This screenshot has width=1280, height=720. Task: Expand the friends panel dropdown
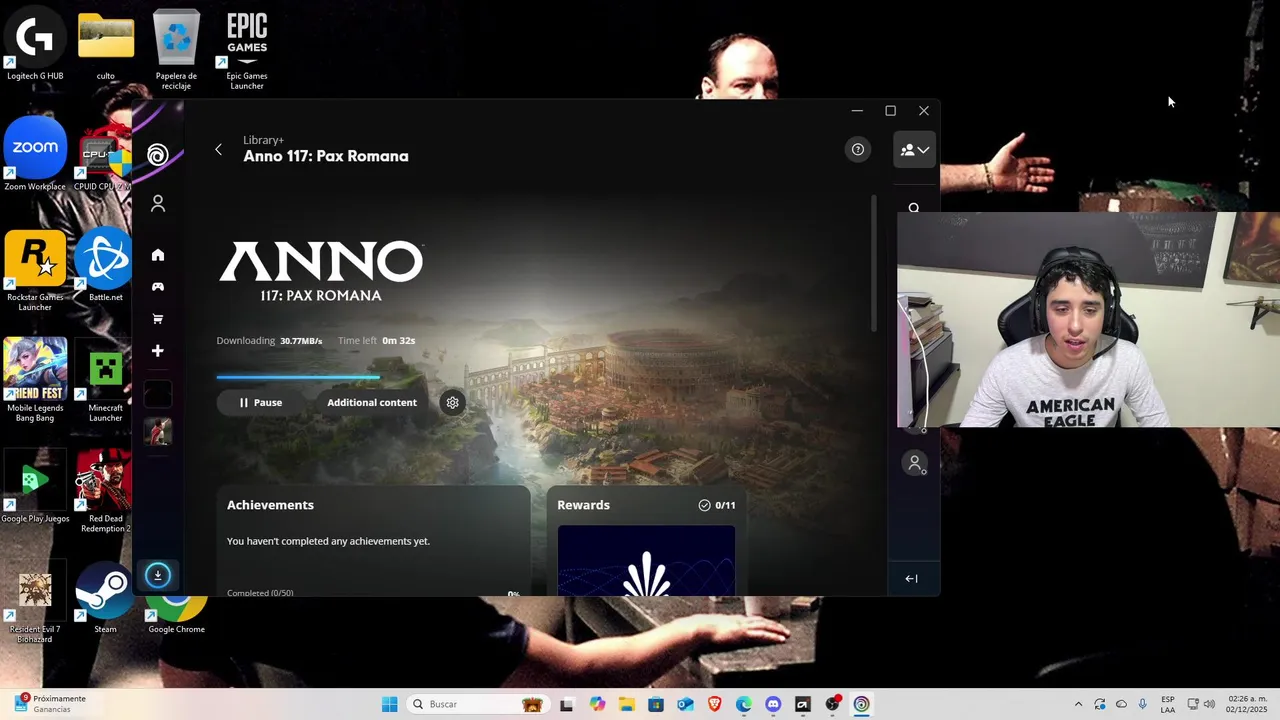click(x=914, y=150)
